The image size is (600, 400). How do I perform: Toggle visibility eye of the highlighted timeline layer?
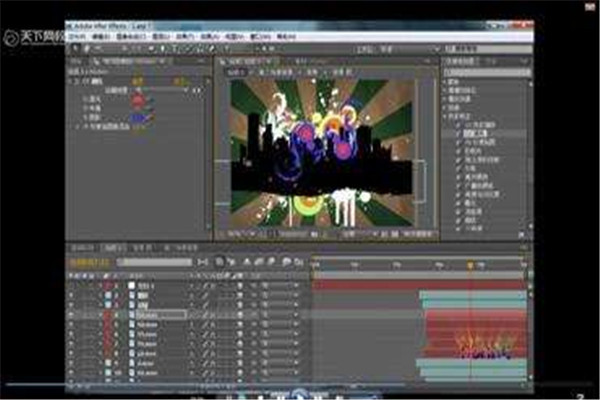tap(71, 315)
